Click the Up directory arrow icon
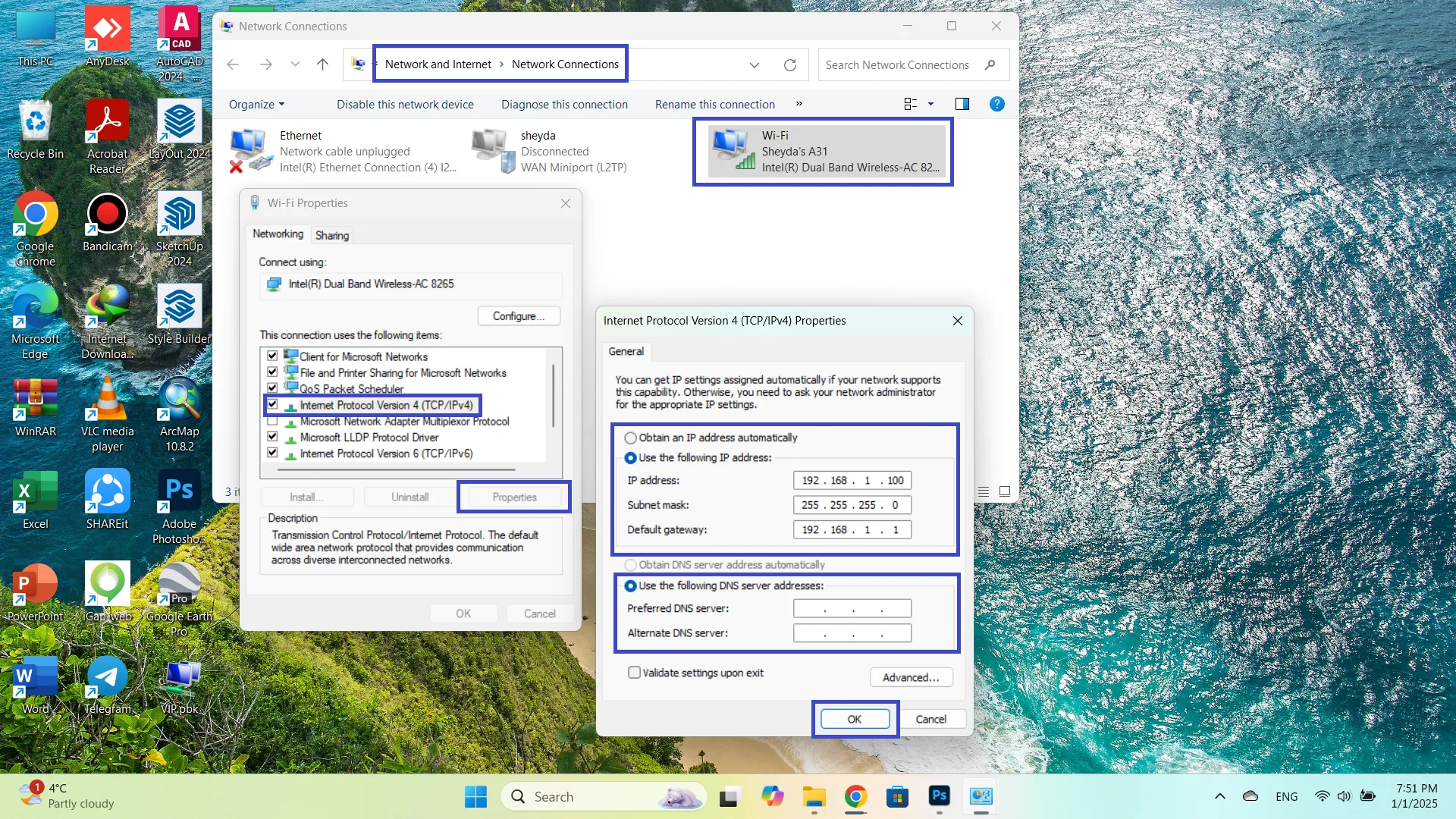Image resolution: width=1456 pixels, height=819 pixels. (x=322, y=64)
